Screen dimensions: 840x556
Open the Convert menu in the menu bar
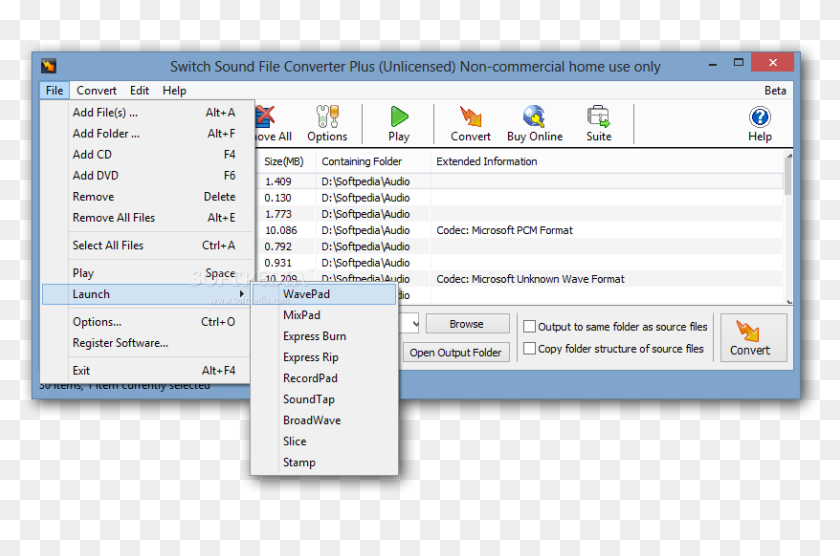tap(96, 90)
